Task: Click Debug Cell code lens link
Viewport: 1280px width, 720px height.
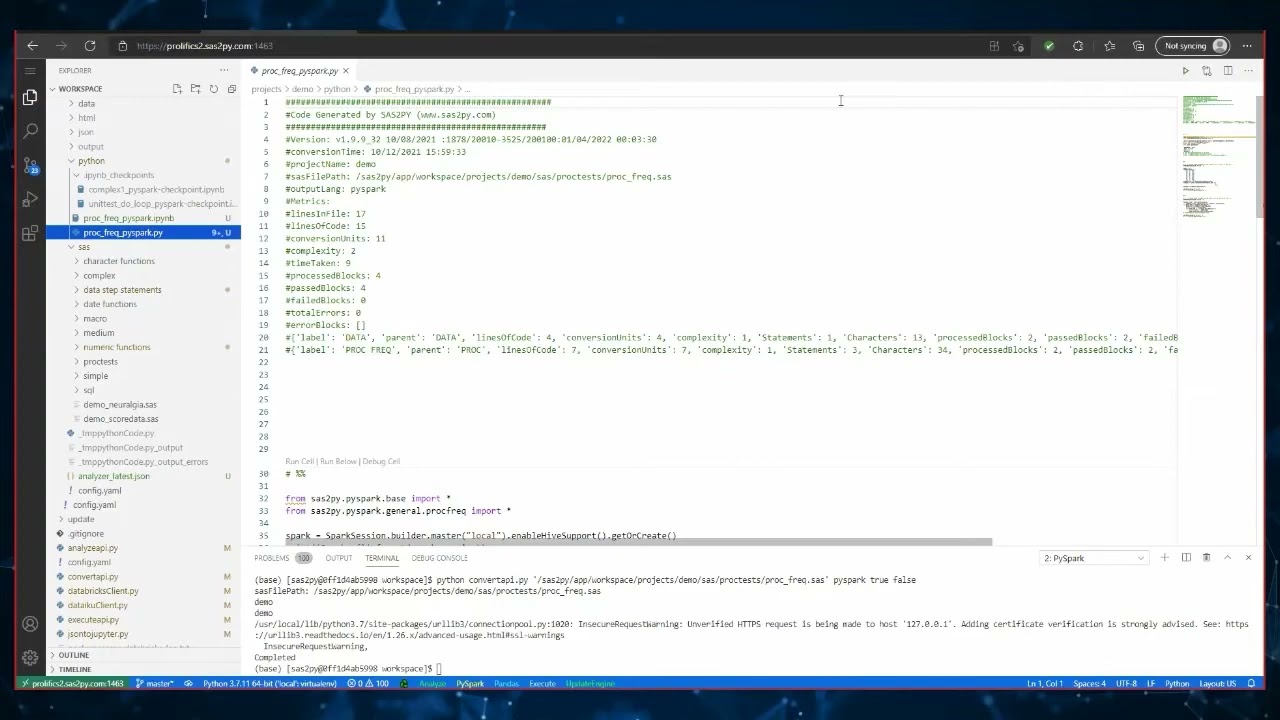Action: [381, 462]
